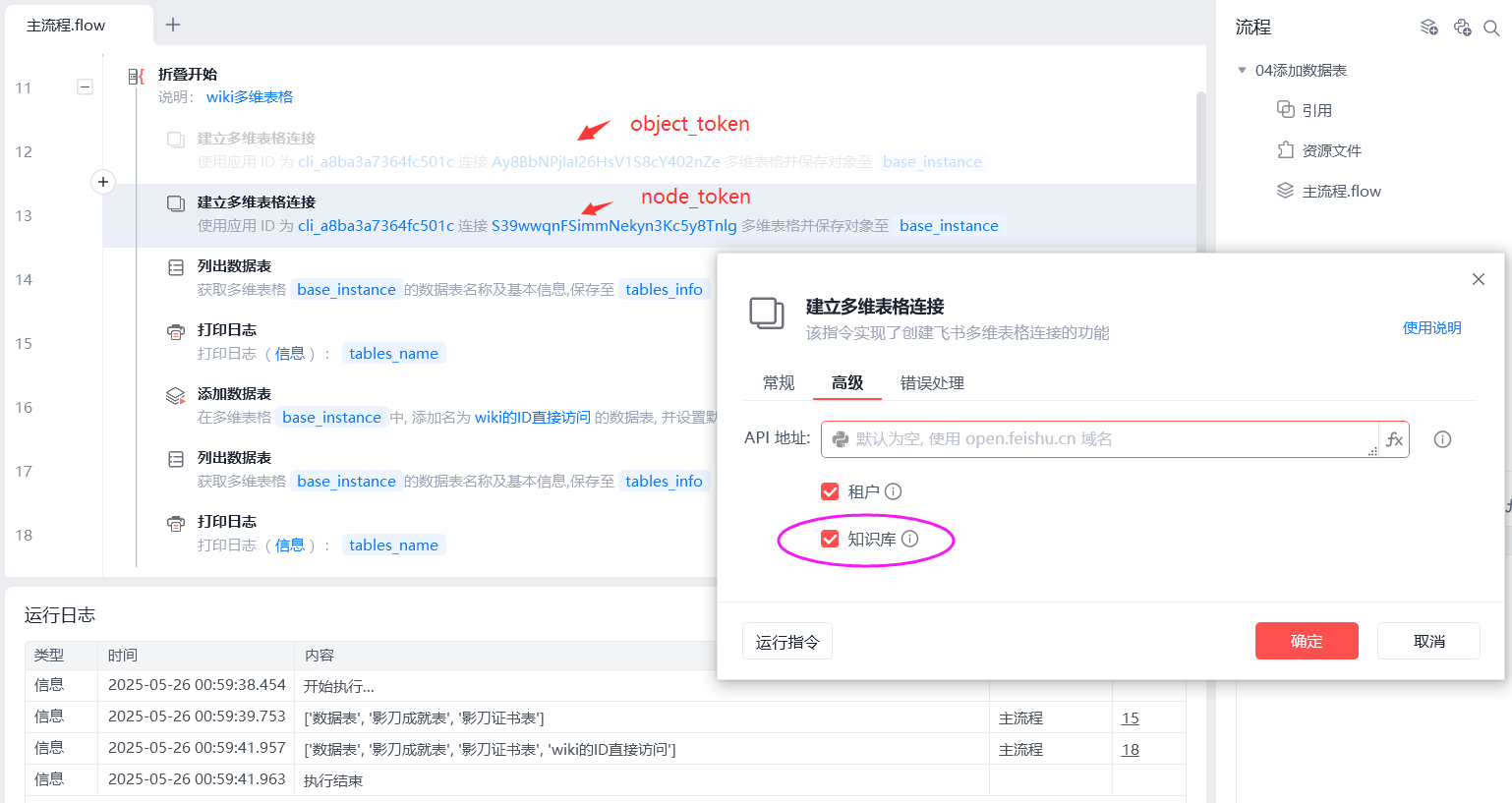Viewport: 1512px width, 803px height.
Task: Click the fx expression icon in API field
Action: click(1394, 439)
